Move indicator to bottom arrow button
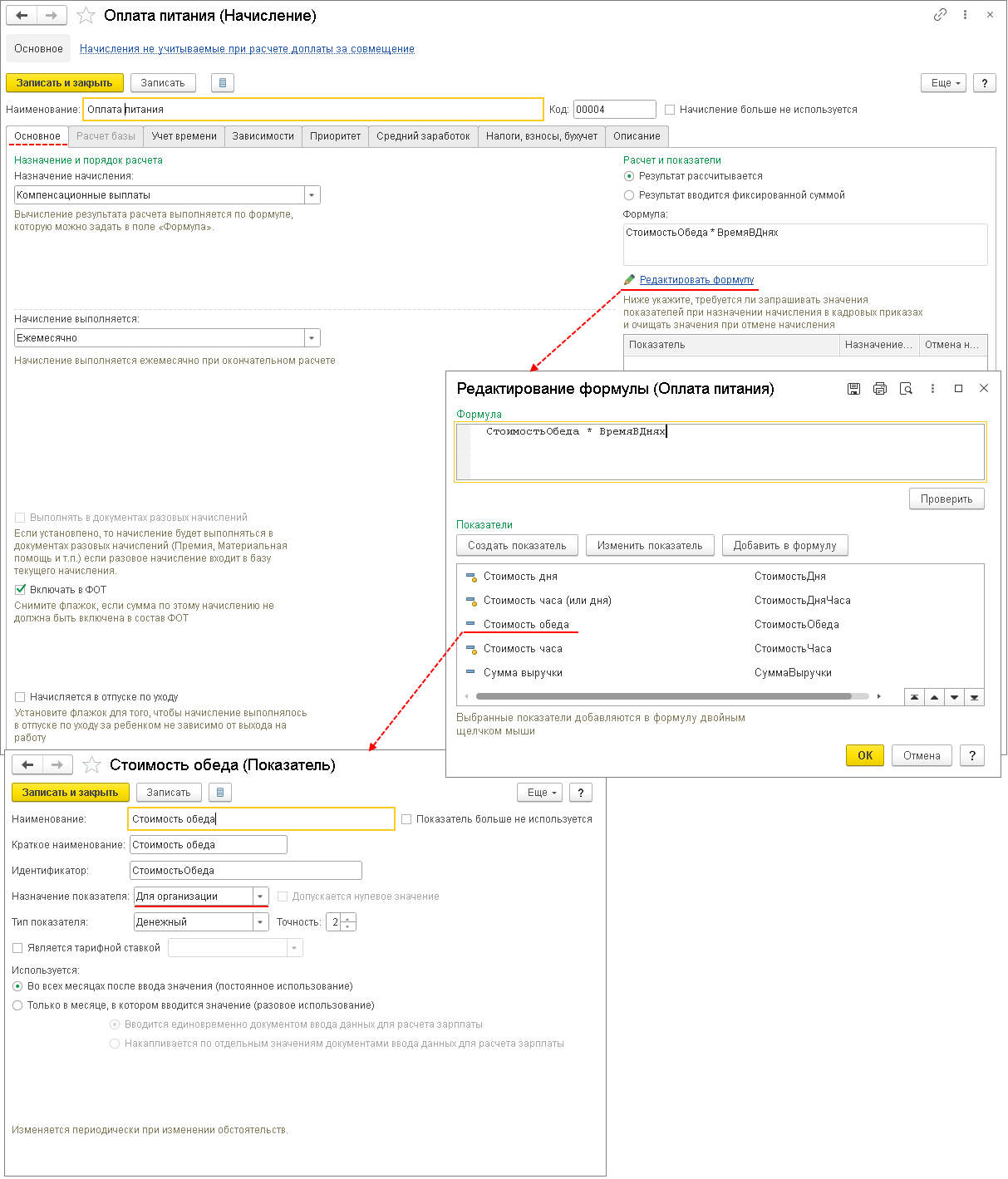This screenshot has height=1179, width=1008. click(x=974, y=697)
